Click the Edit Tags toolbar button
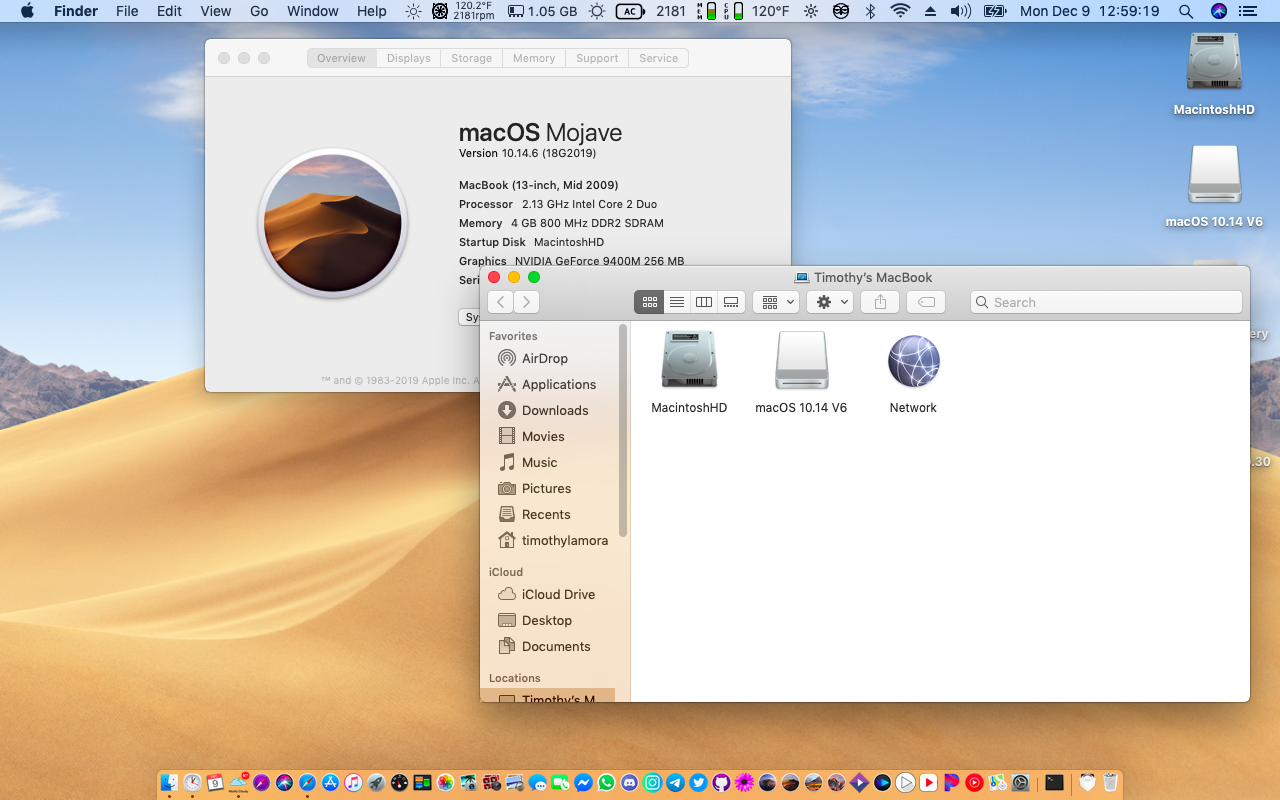The image size is (1280, 800). point(926,302)
